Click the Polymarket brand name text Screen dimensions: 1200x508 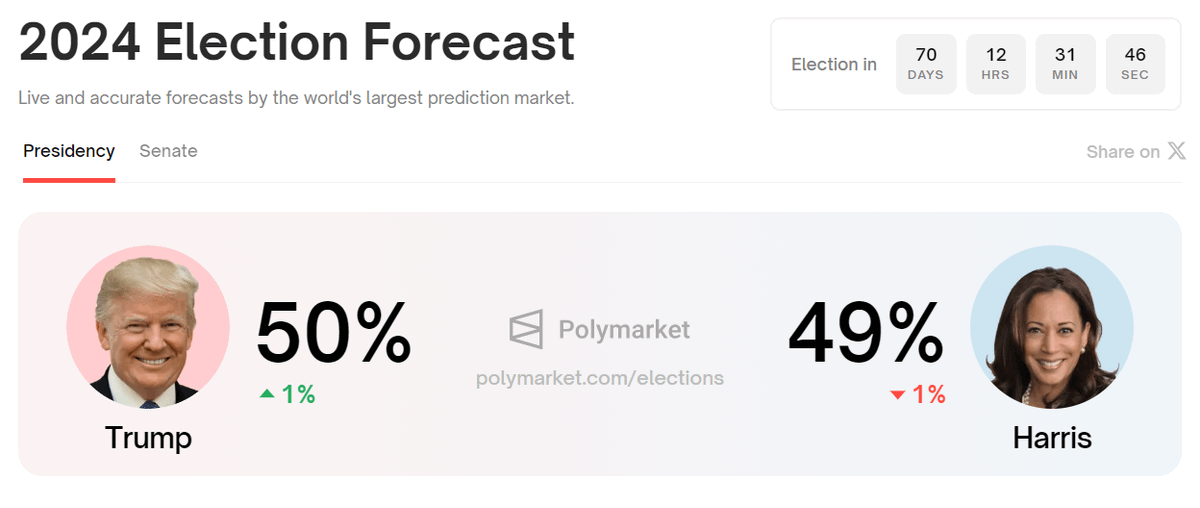[x=624, y=329]
